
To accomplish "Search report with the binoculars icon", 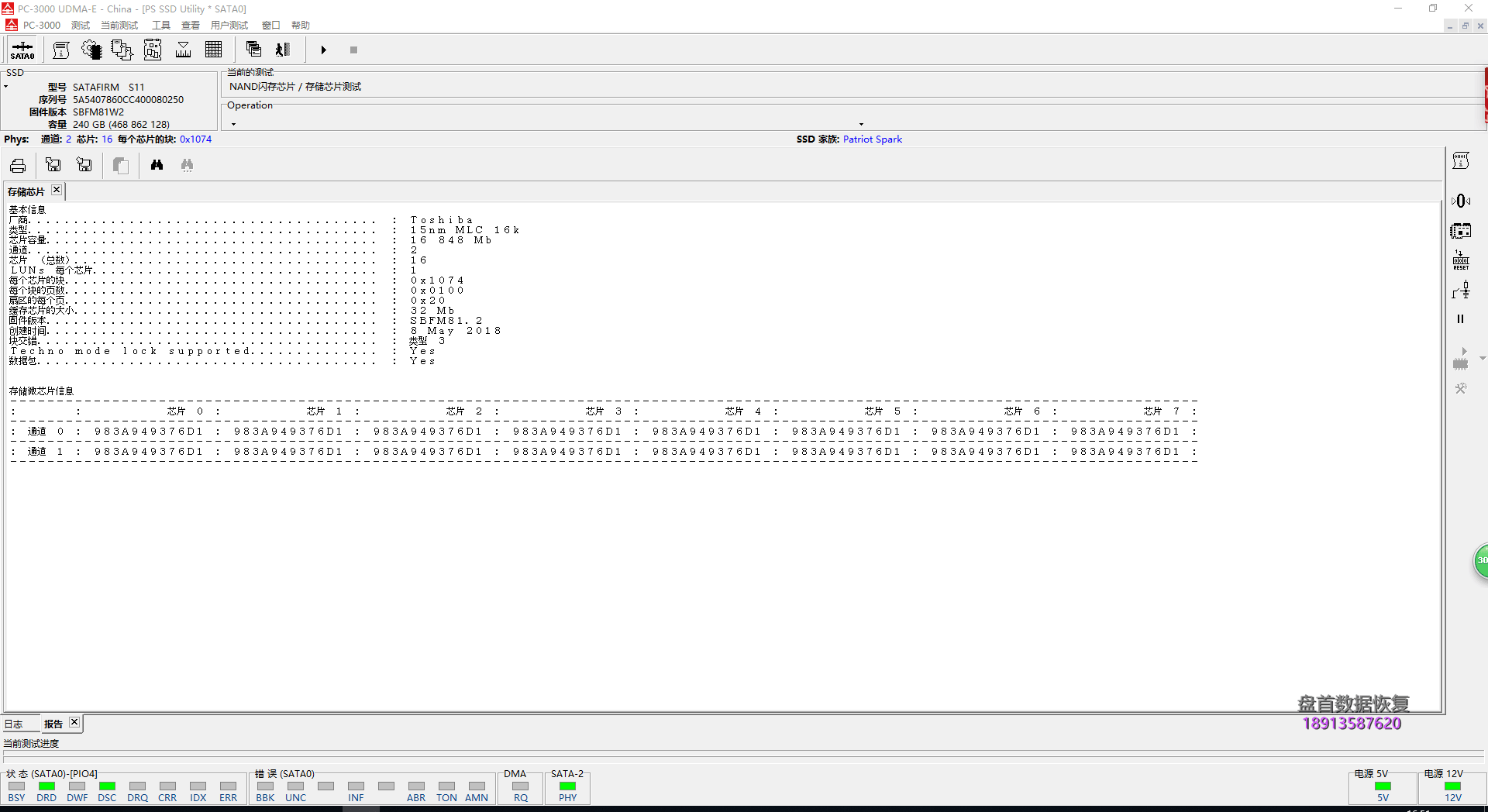I will 157,165.
